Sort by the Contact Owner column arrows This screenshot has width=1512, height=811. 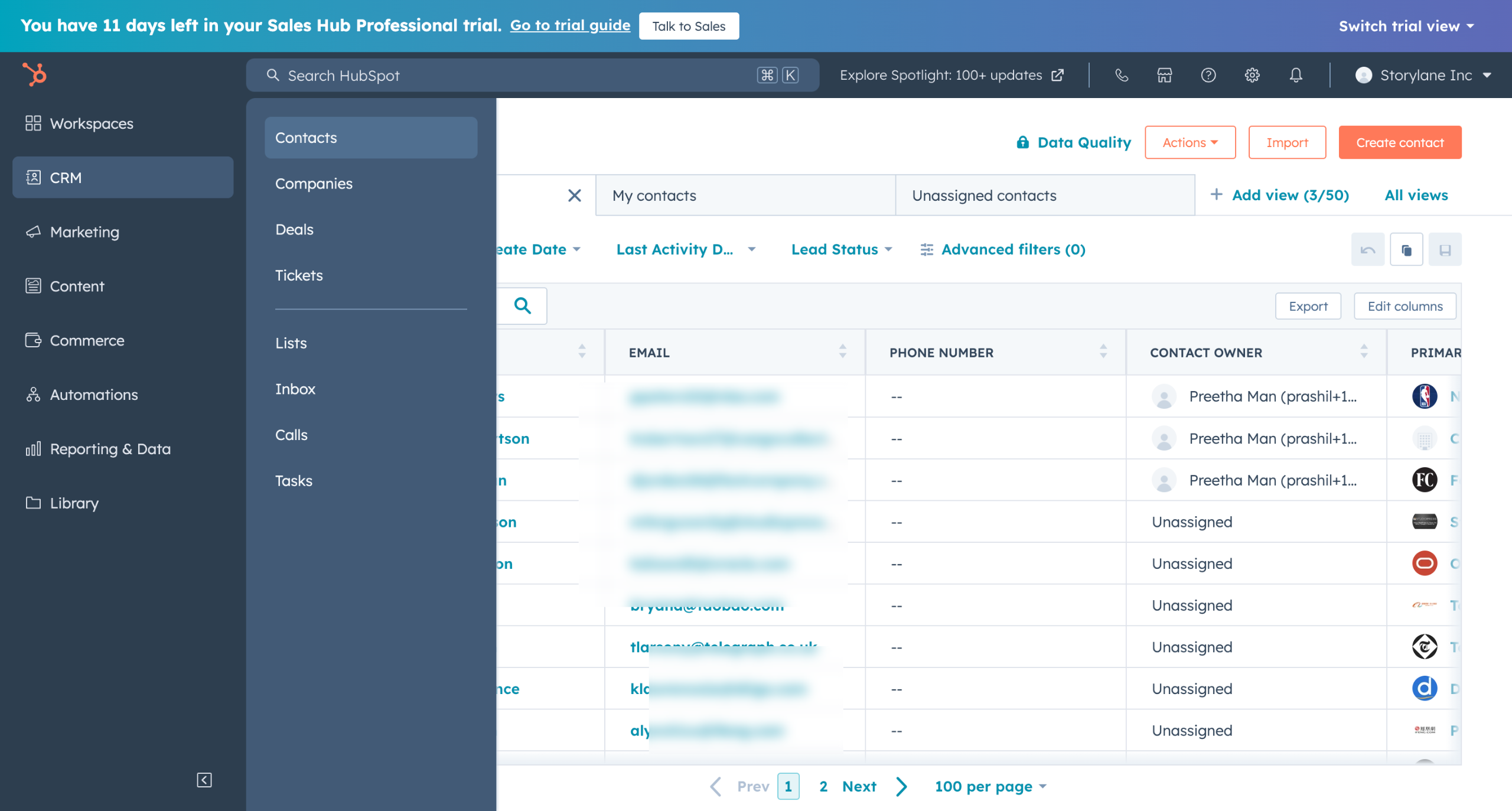pyautogui.click(x=1364, y=352)
